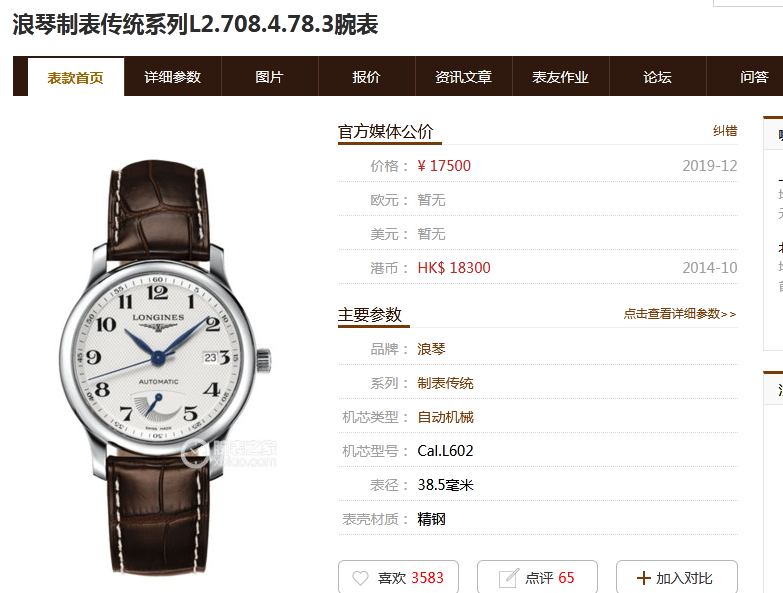Viewport: 783px width, 593px height.
Task: Click the 喜欢 3583 button
Action: [398, 578]
